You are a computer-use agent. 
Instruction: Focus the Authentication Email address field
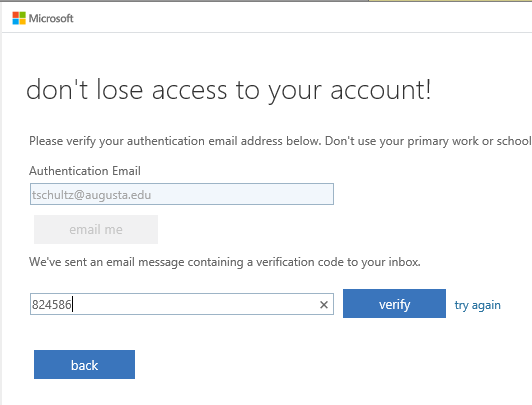[182, 194]
